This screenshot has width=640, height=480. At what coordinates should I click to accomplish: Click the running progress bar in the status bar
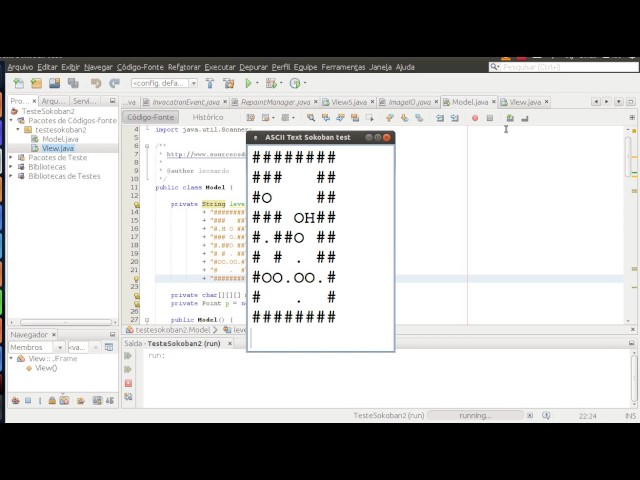point(475,416)
